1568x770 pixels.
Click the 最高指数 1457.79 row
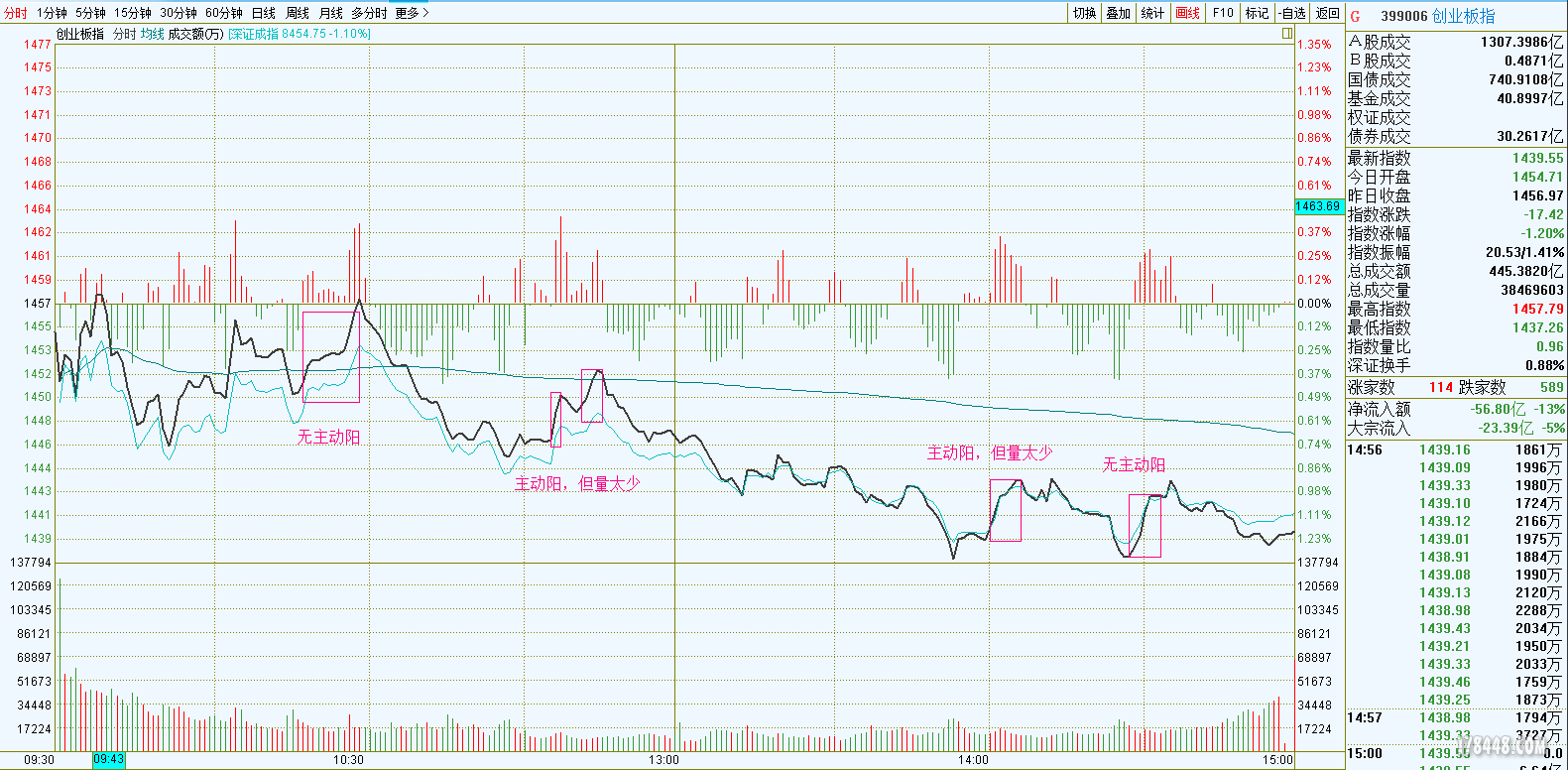(1456, 309)
